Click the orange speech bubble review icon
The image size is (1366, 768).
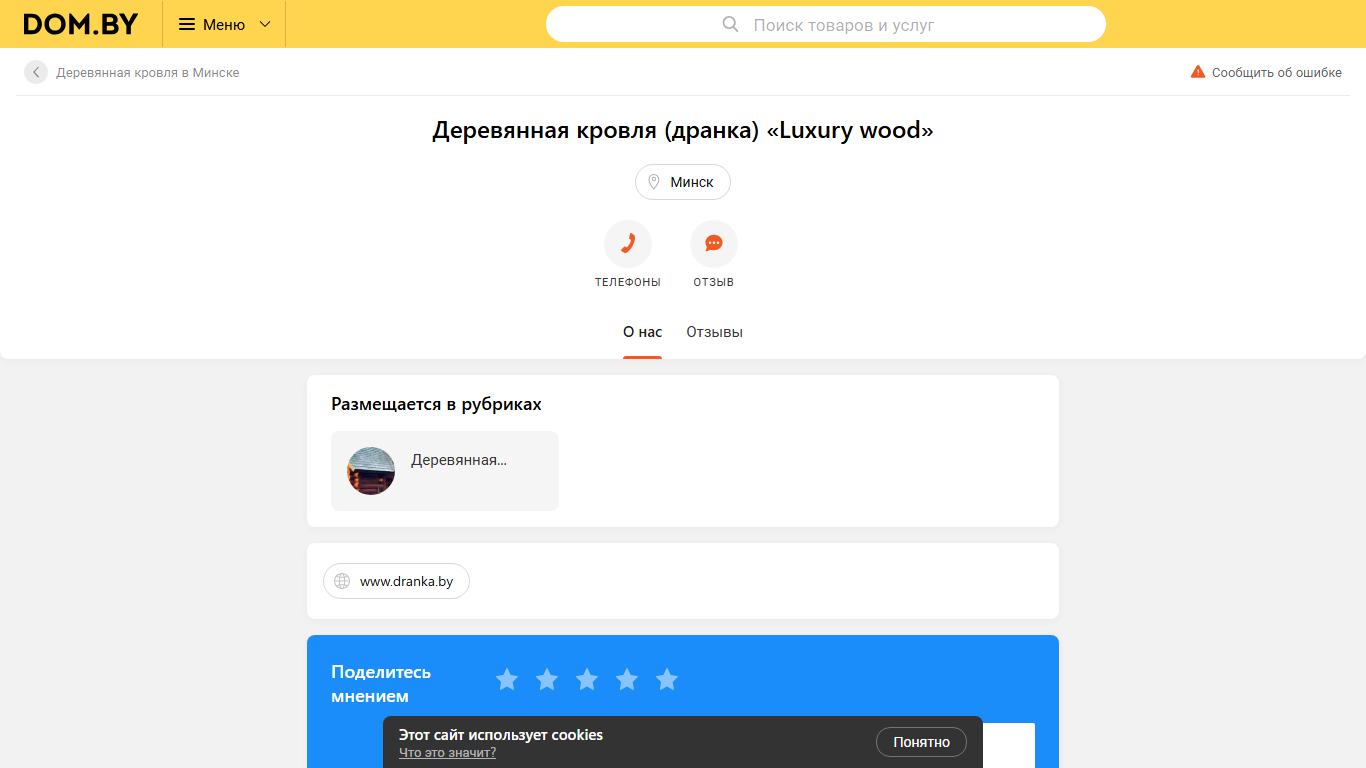coord(714,244)
